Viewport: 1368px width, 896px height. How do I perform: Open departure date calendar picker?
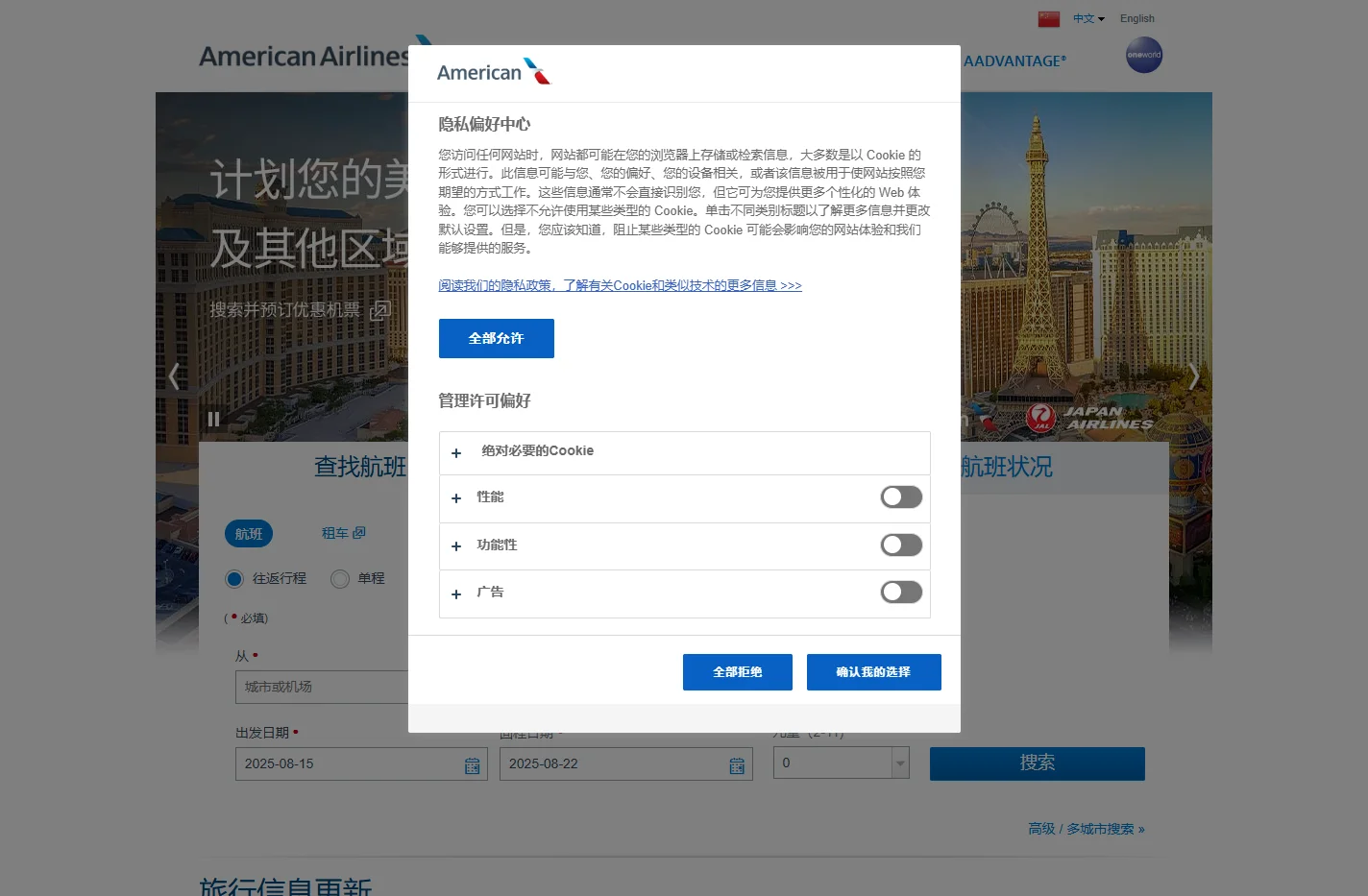point(473,765)
